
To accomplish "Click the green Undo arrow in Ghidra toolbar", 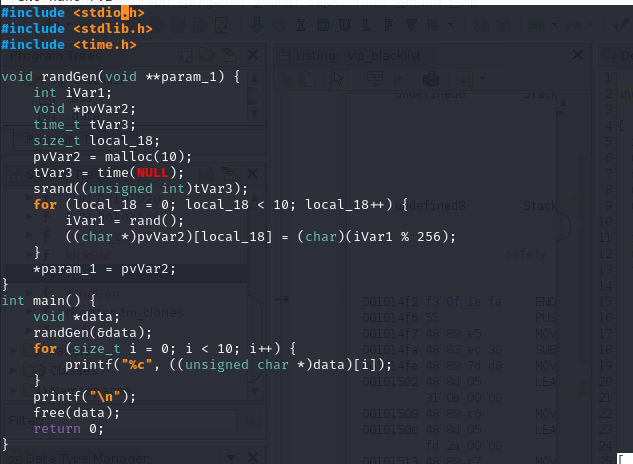I will [537, 25].
